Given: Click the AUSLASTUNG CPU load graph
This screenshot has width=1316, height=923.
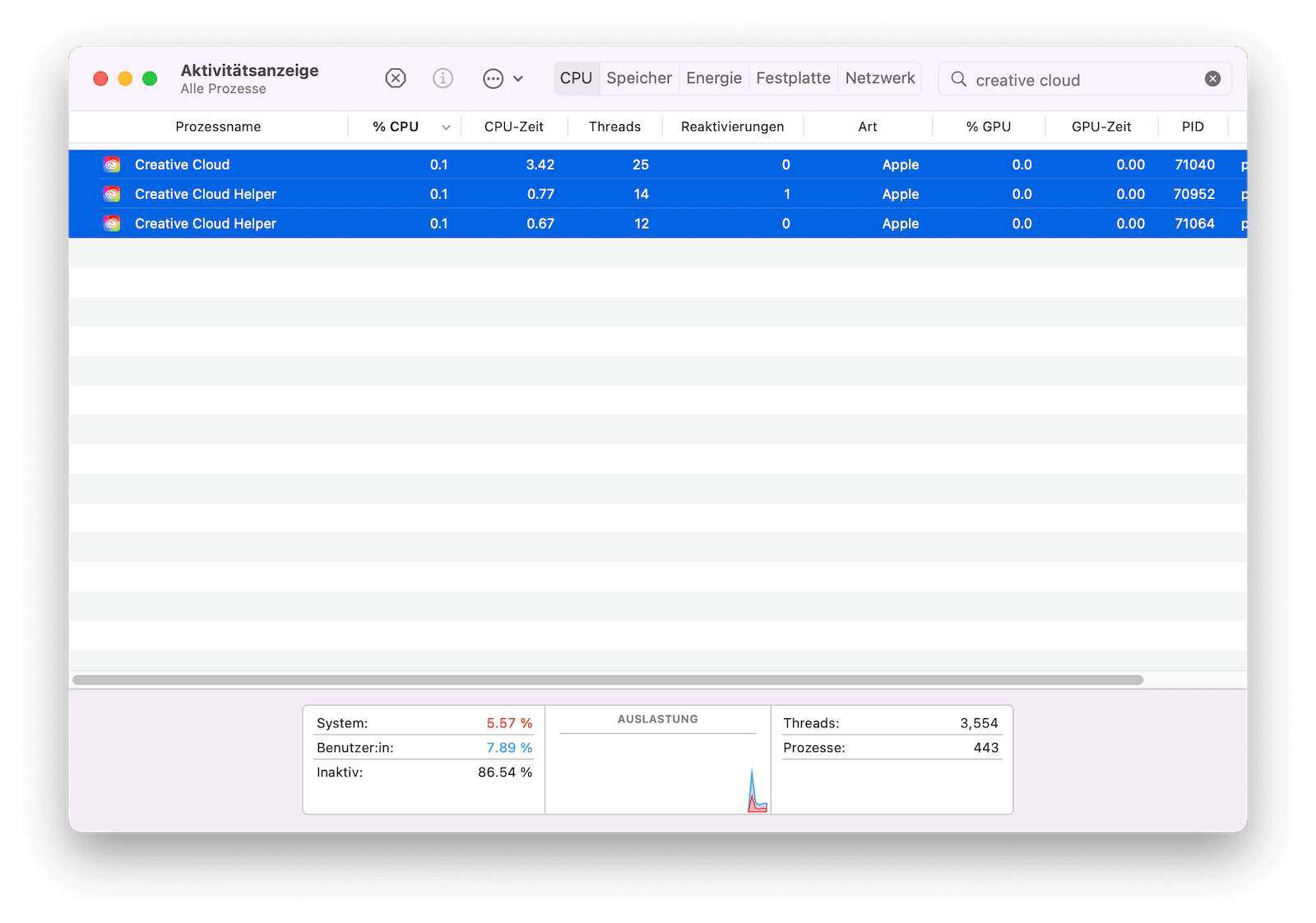Looking at the screenshot, I should pyautogui.click(x=658, y=772).
